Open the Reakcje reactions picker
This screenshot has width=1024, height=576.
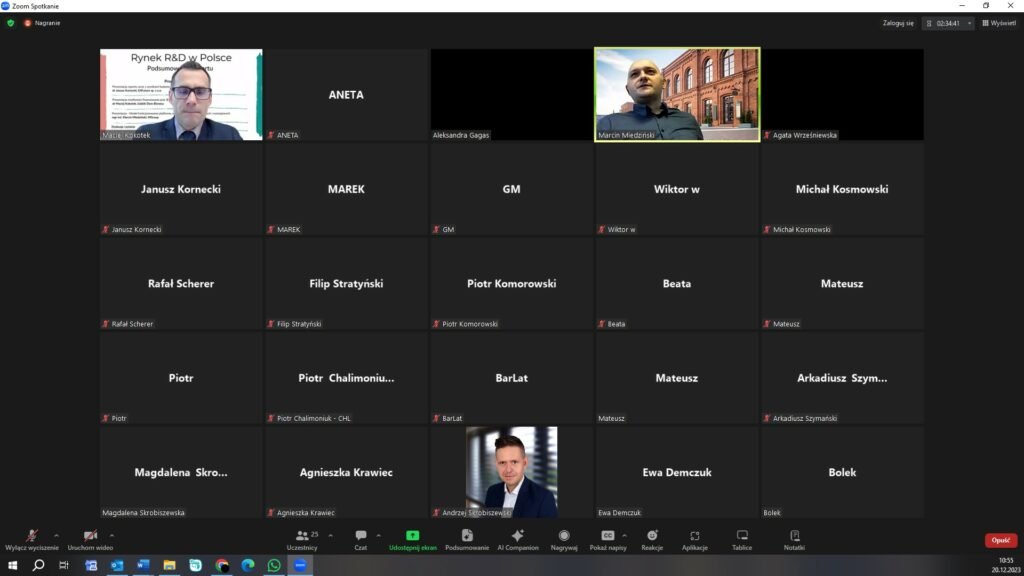652,538
